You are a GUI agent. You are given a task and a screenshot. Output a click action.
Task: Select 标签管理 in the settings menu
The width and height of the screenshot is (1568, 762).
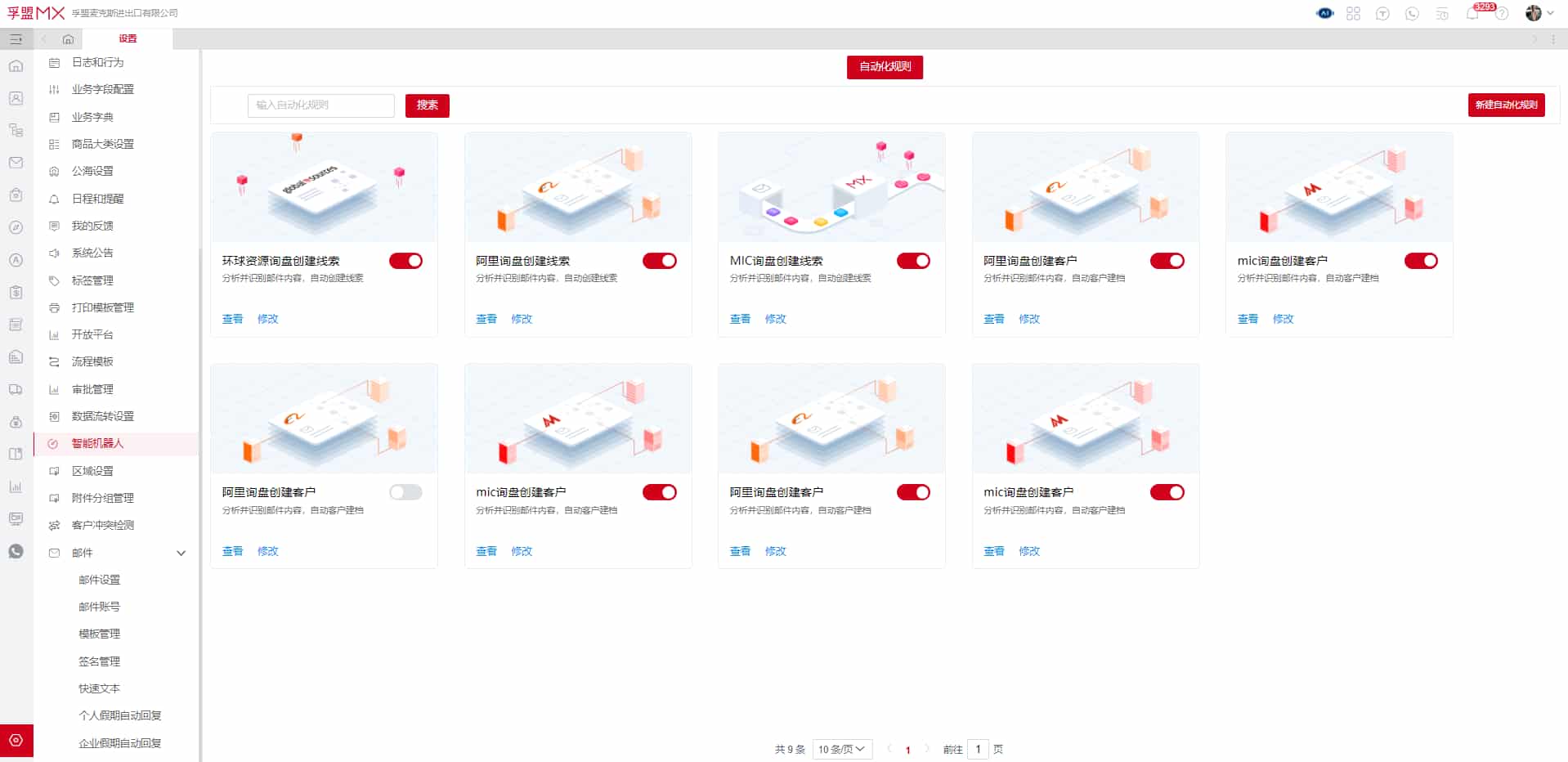point(92,280)
